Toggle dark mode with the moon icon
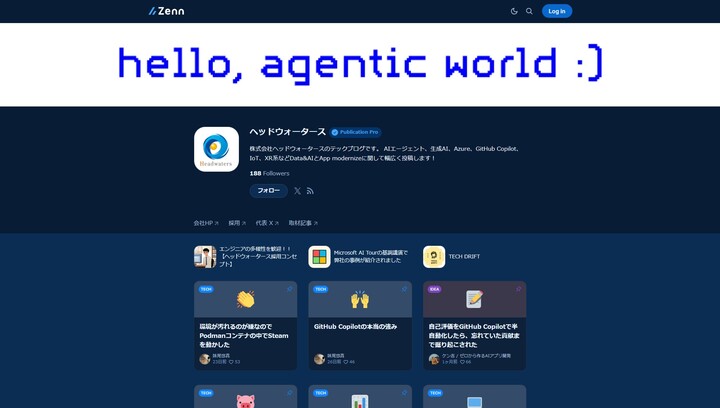 tap(514, 11)
